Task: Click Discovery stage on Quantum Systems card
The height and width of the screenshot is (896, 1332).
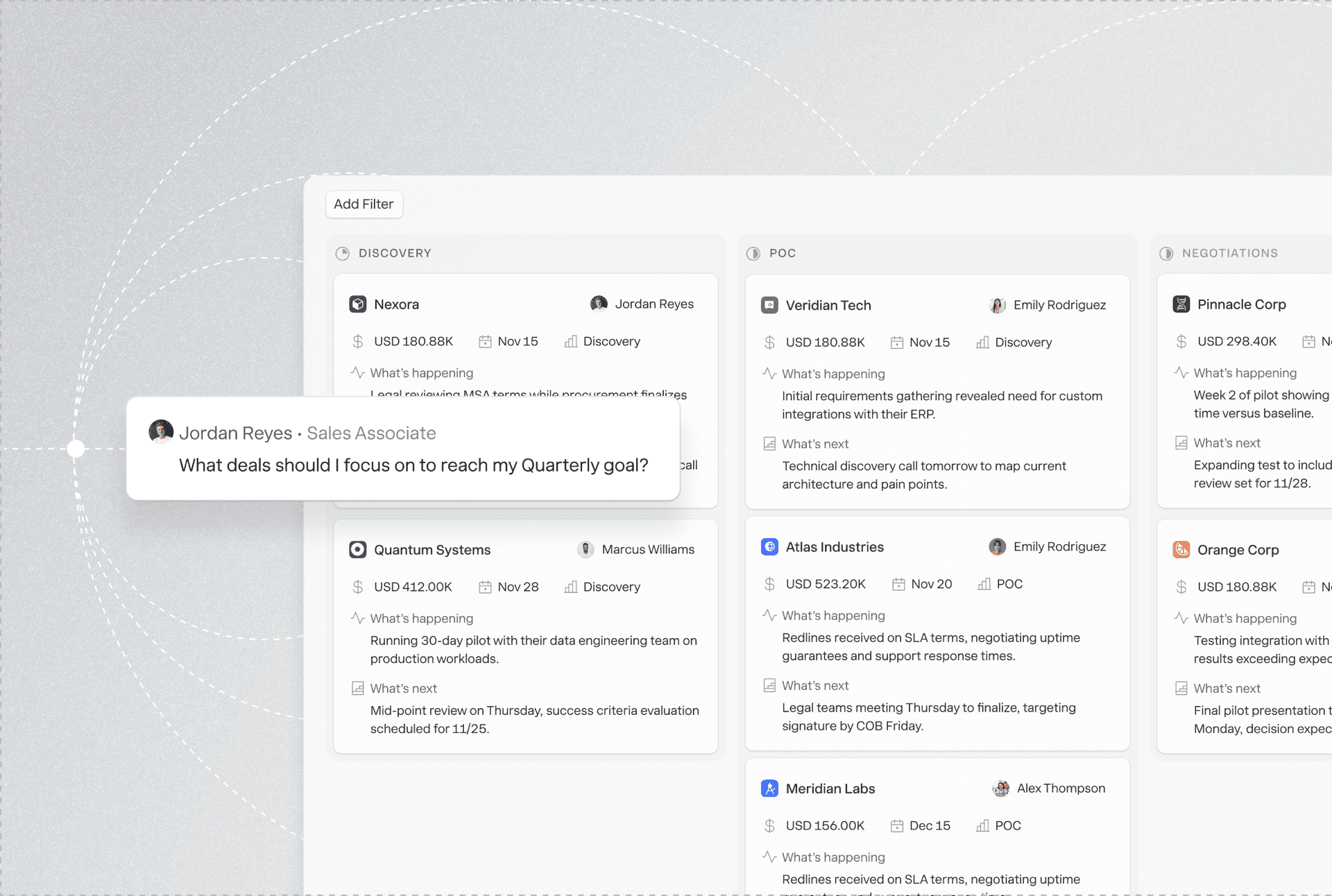Action: point(611,587)
